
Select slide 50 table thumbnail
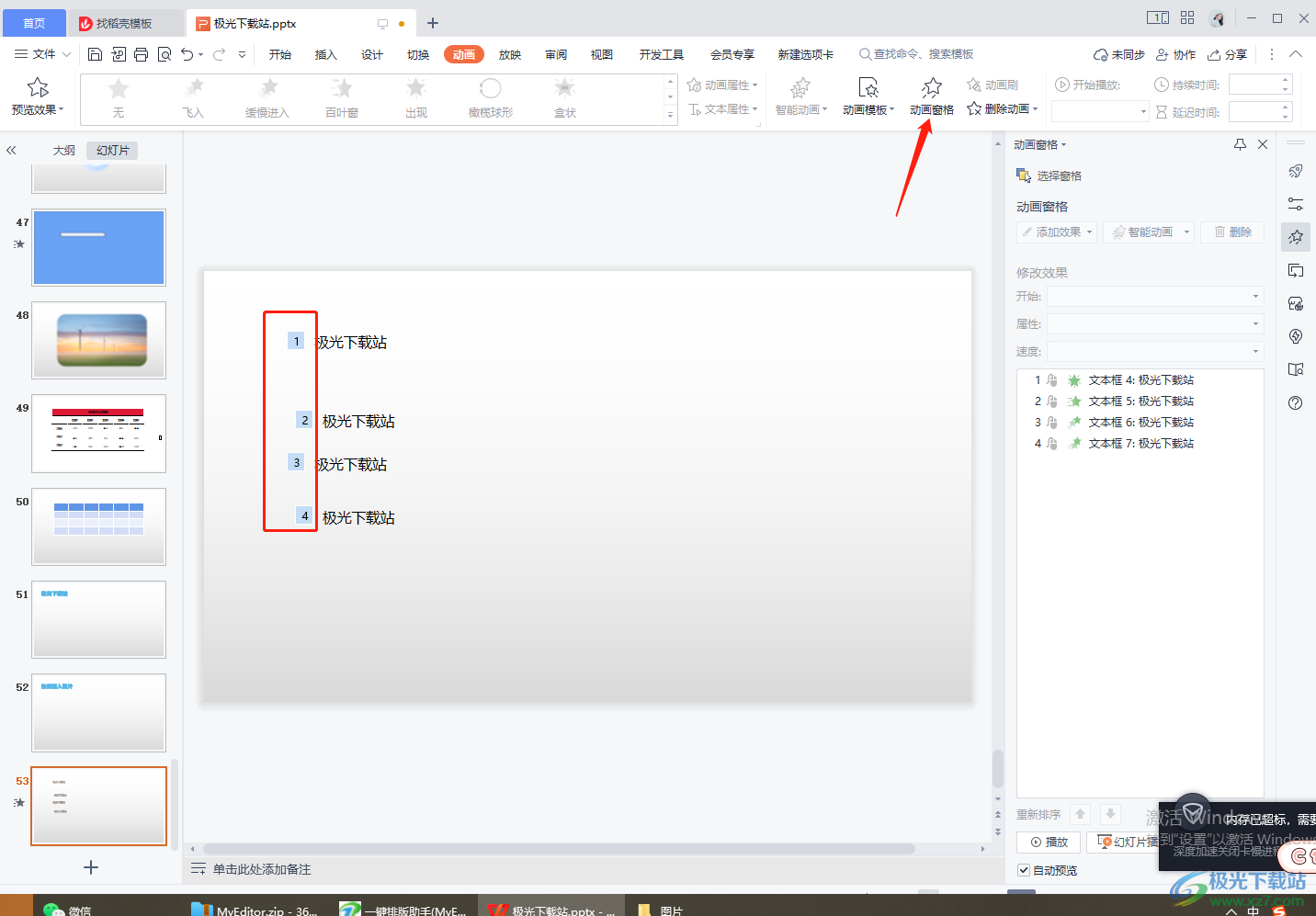pos(99,526)
